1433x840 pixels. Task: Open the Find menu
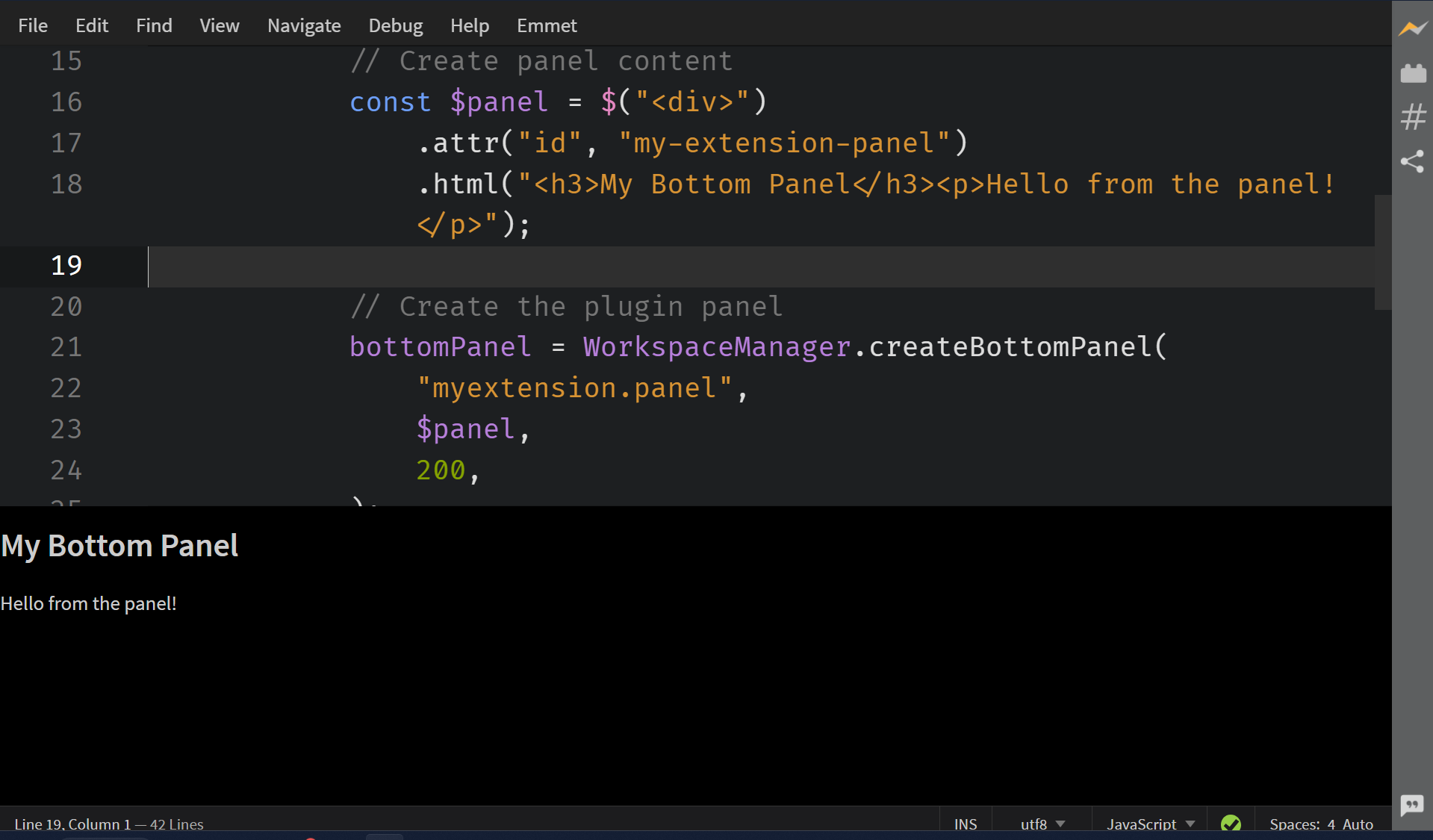pos(154,25)
